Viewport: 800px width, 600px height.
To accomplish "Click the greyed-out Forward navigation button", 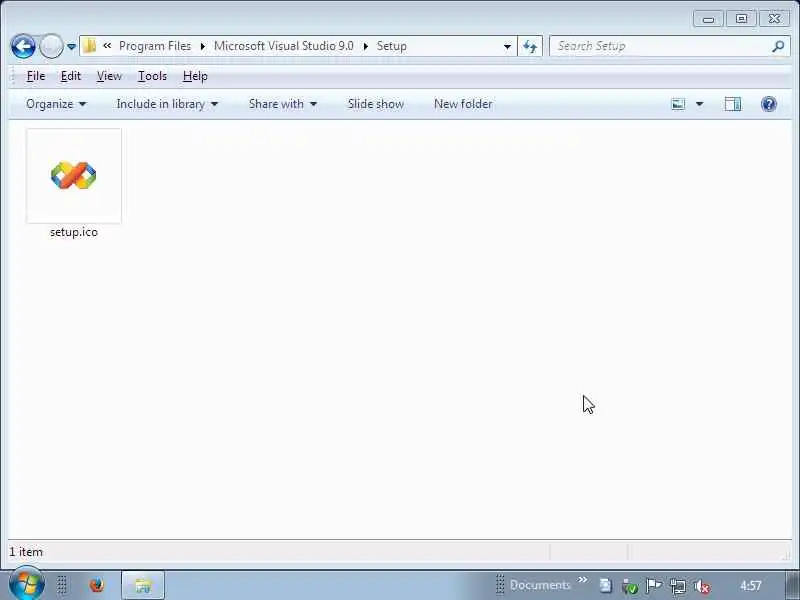I will click(x=51, y=46).
